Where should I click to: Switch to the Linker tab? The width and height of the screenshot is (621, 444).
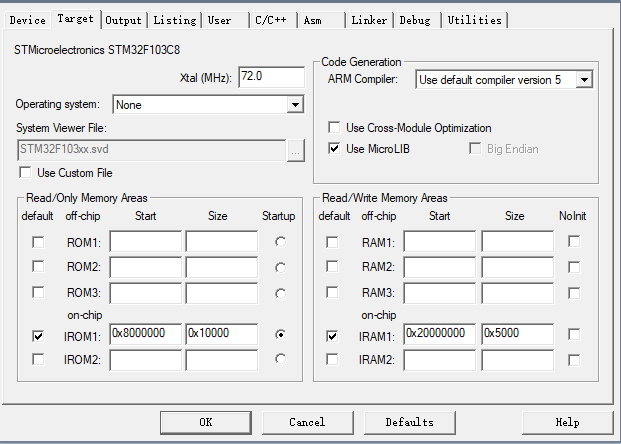tap(369, 20)
